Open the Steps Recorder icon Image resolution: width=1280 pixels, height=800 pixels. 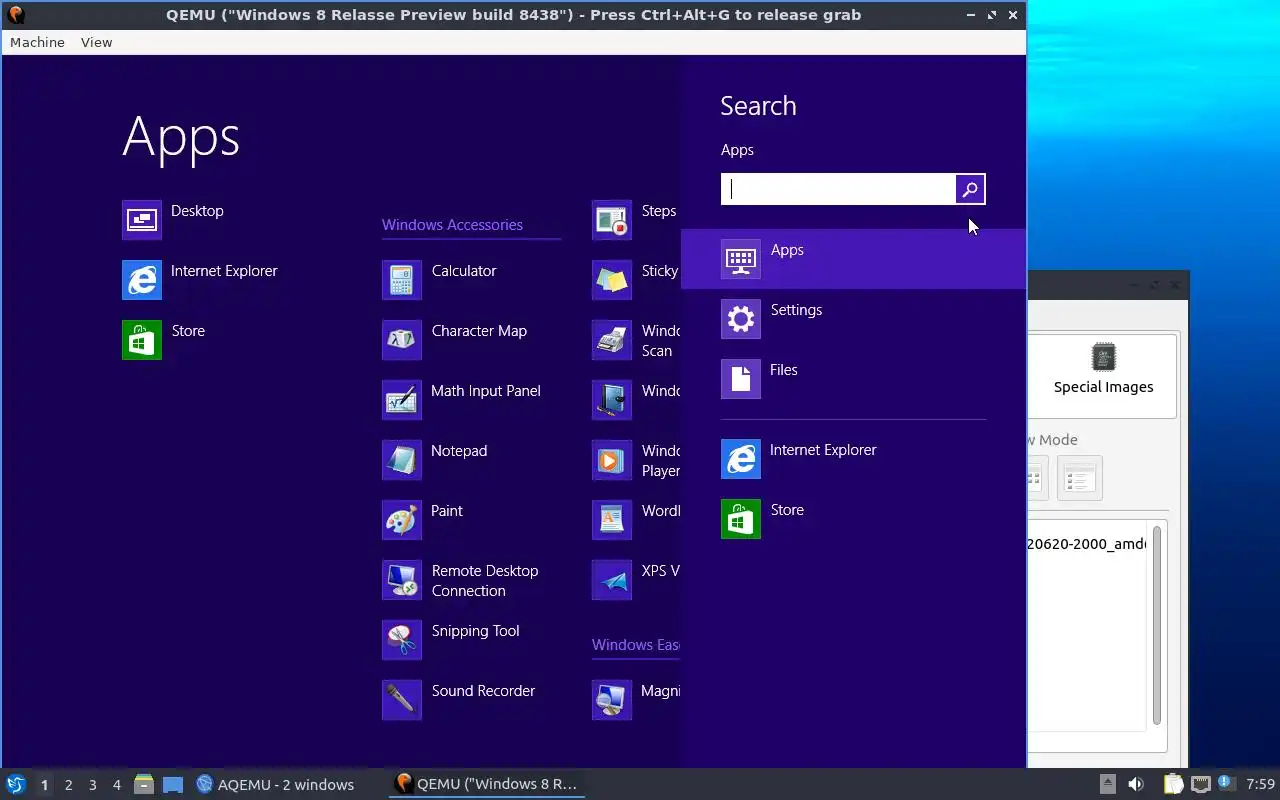(x=612, y=220)
